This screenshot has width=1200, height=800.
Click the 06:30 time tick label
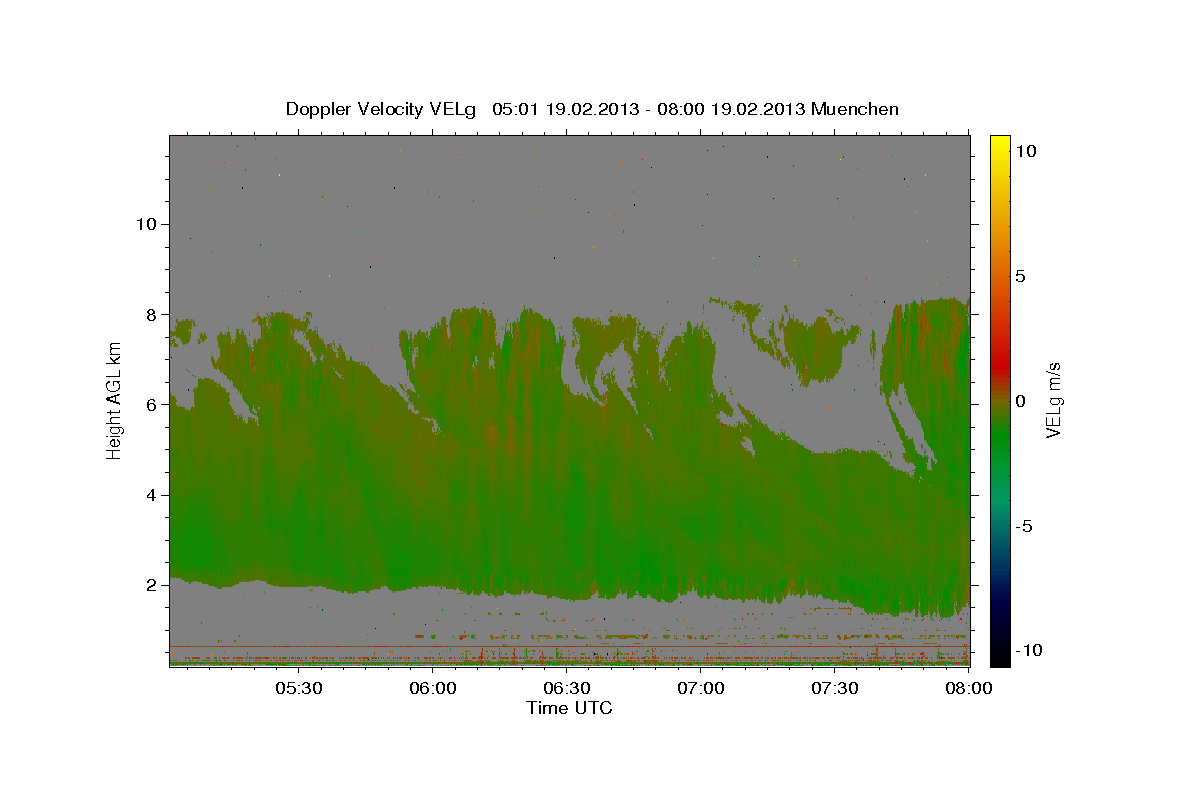[x=567, y=688]
